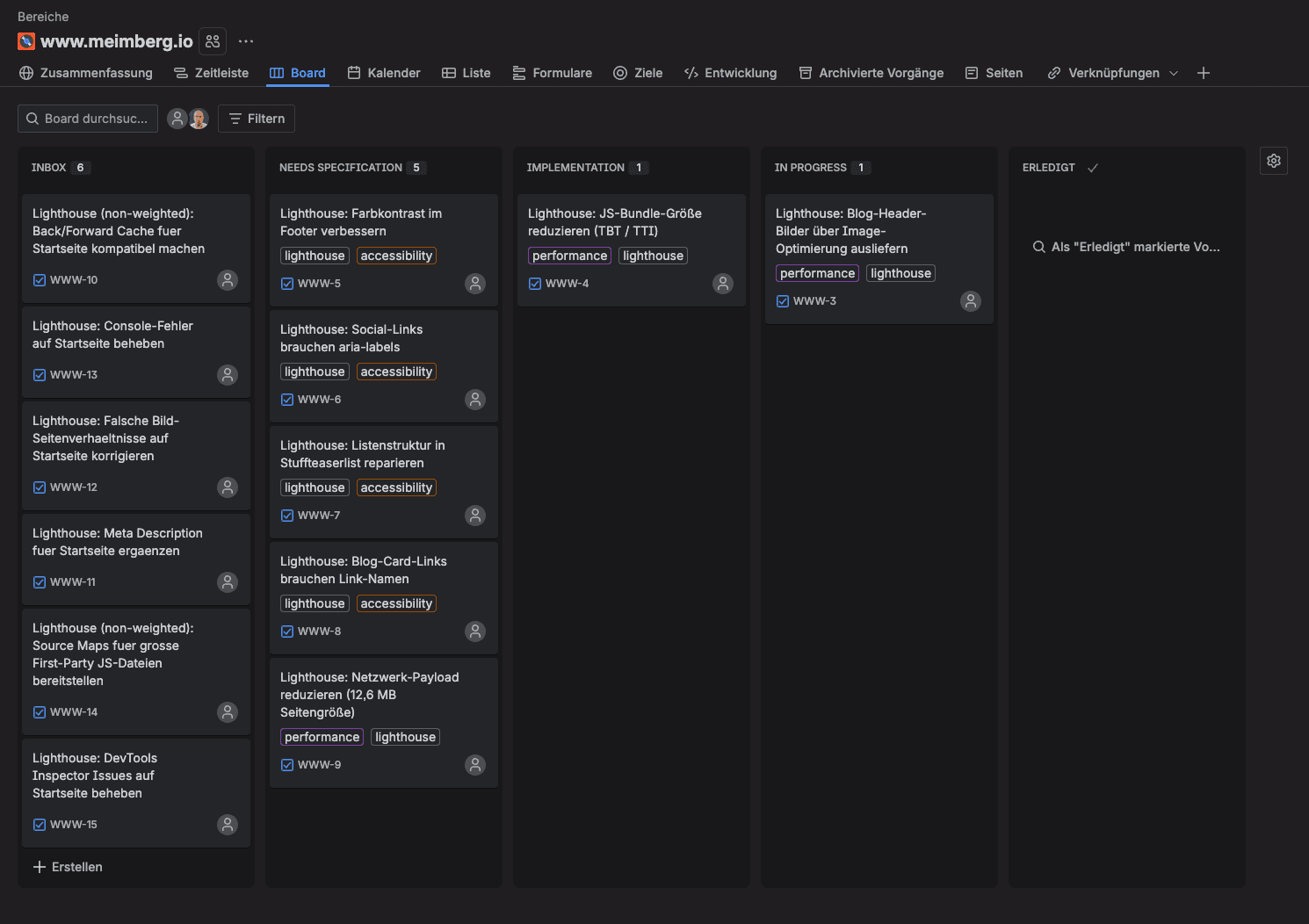Click the ERLEDIGT column header checkmark
This screenshot has height=924, width=1309.
coord(1093,168)
